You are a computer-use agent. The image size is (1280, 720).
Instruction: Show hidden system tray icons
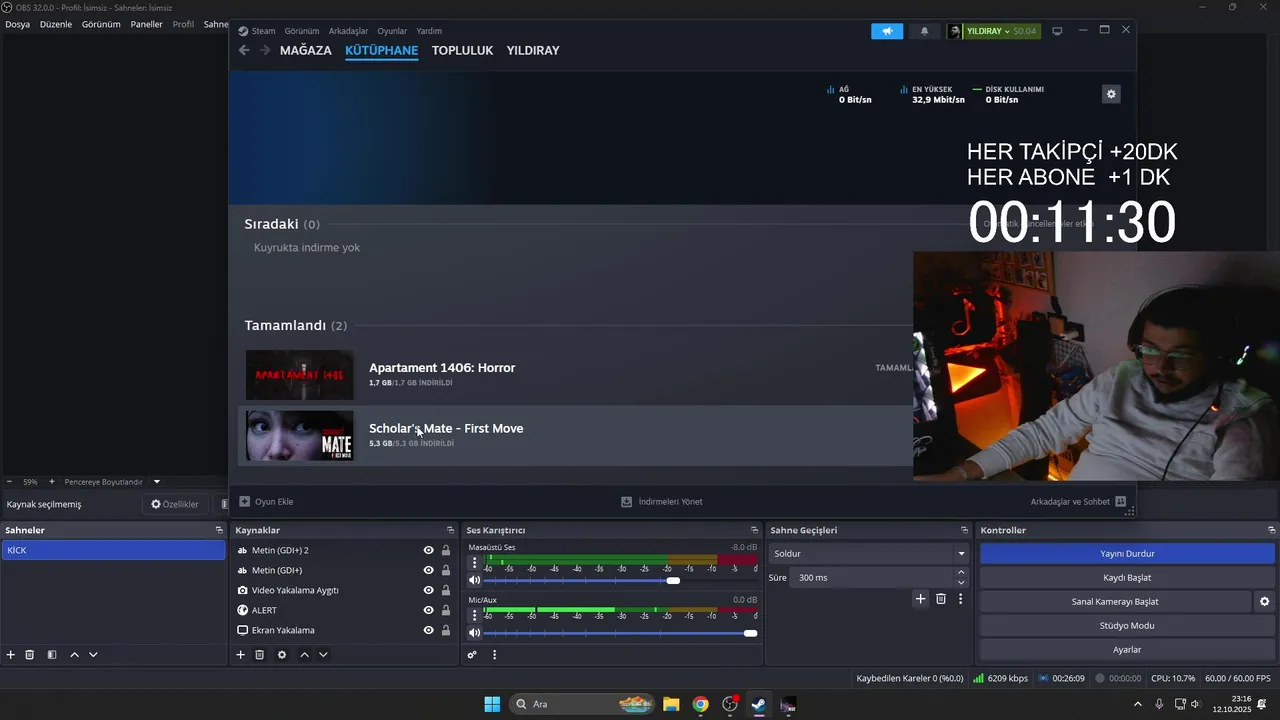pos(1137,704)
